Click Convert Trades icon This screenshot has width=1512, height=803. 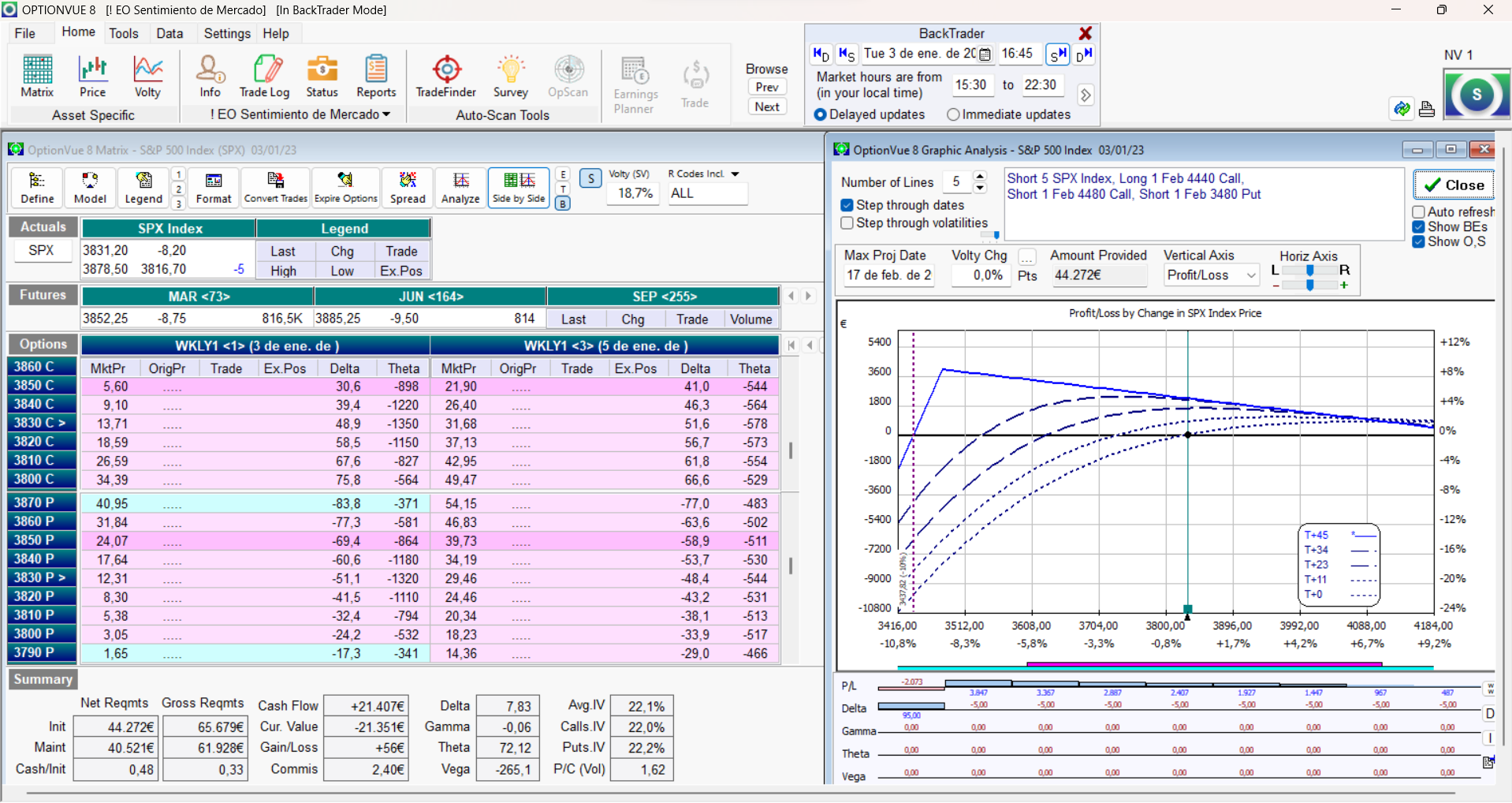tap(276, 188)
